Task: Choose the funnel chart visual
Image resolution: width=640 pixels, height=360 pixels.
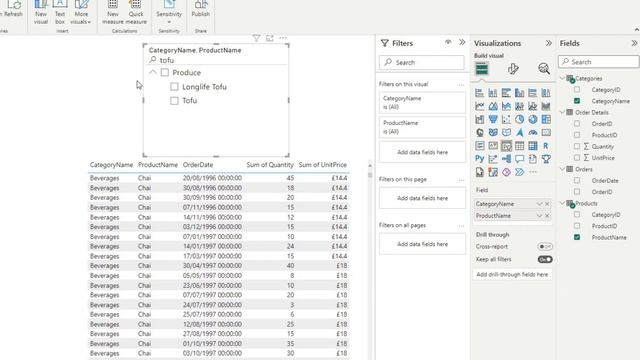Action: tap(493, 119)
